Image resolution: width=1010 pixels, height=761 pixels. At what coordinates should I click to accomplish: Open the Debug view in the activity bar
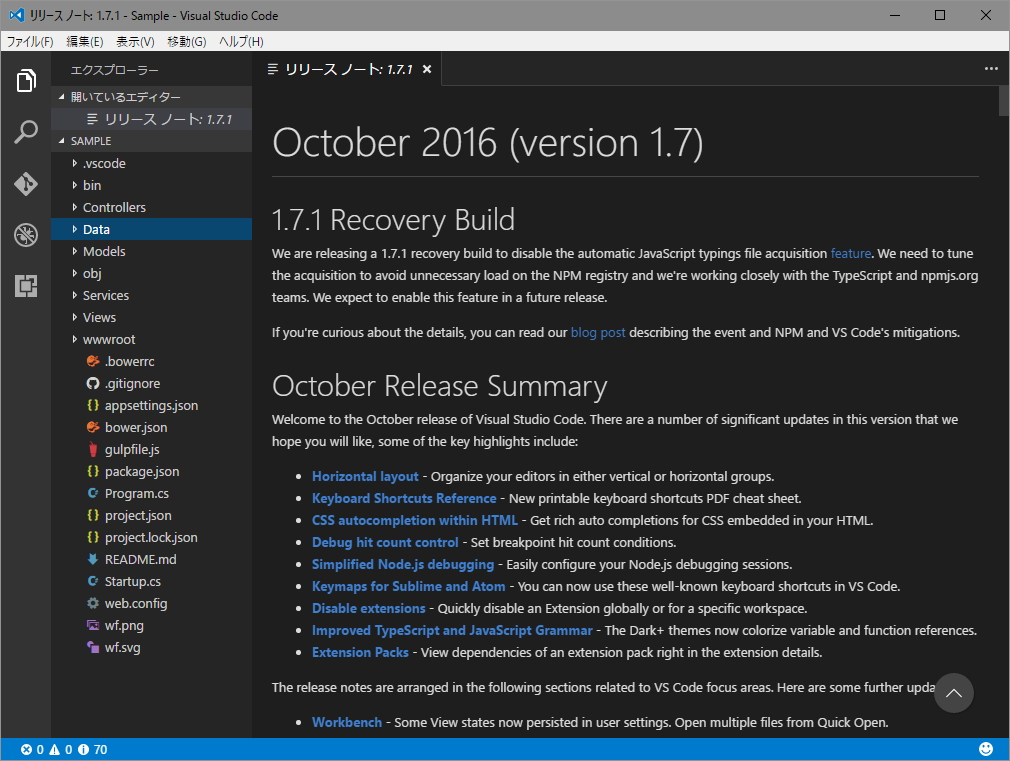coord(25,235)
